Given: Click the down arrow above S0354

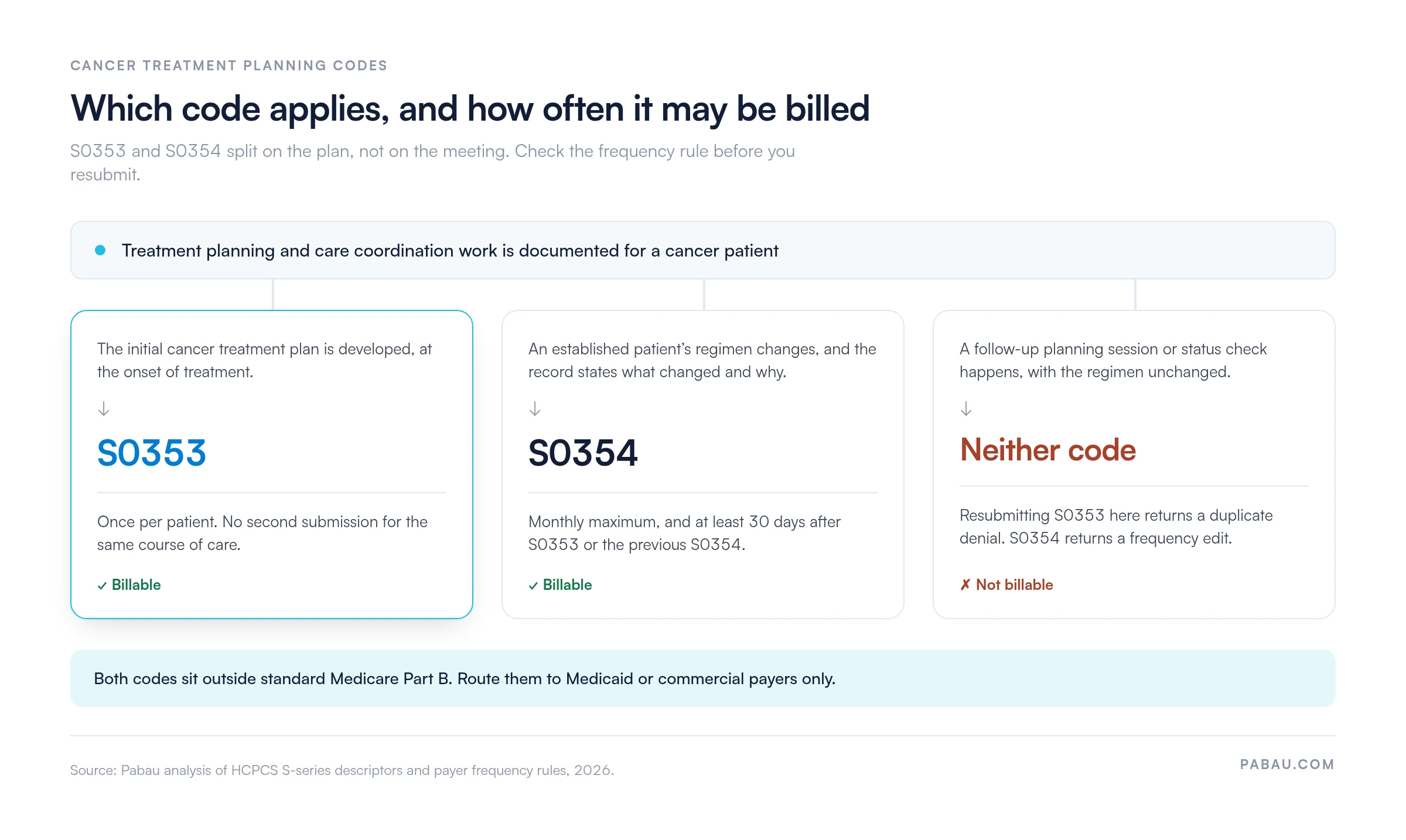Looking at the screenshot, I should coord(535,408).
